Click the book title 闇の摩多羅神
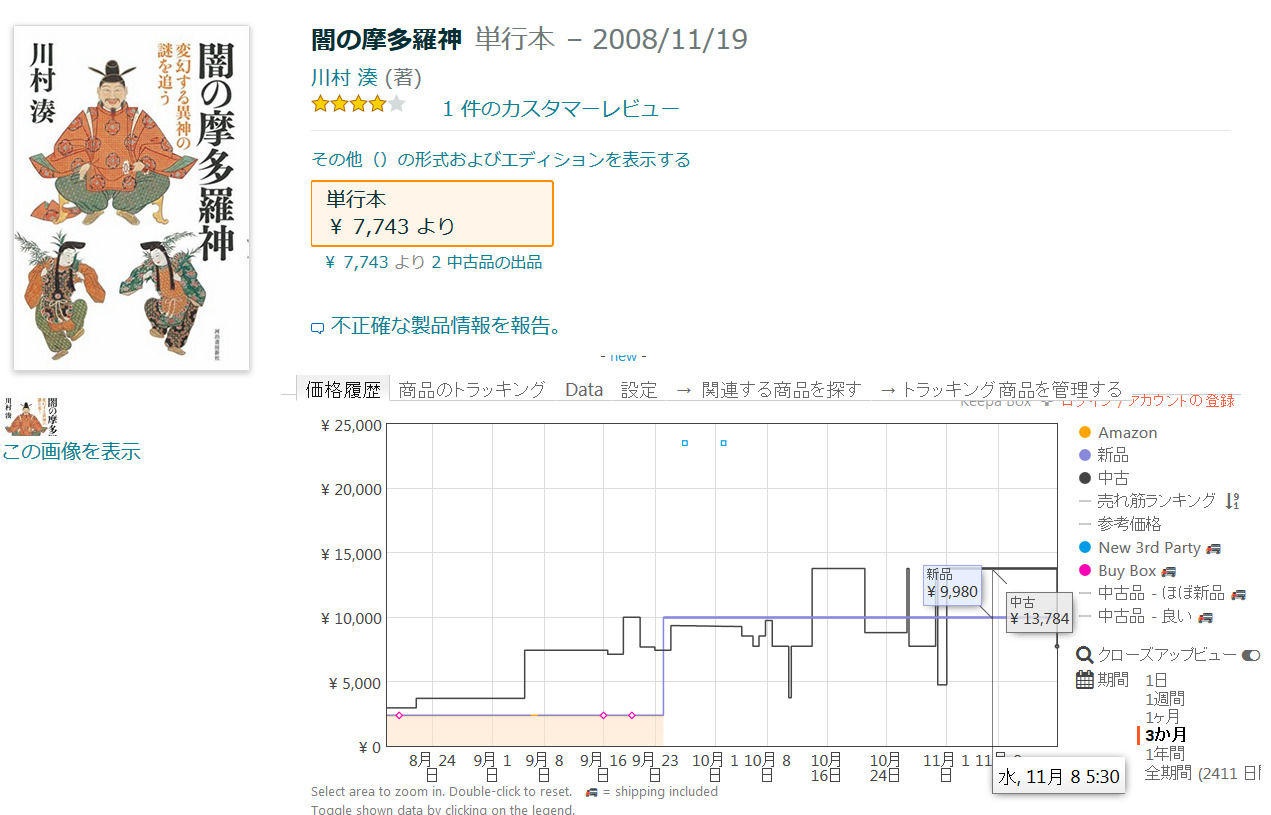Image resolution: width=1271 pixels, height=815 pixels. pos(386,39)
